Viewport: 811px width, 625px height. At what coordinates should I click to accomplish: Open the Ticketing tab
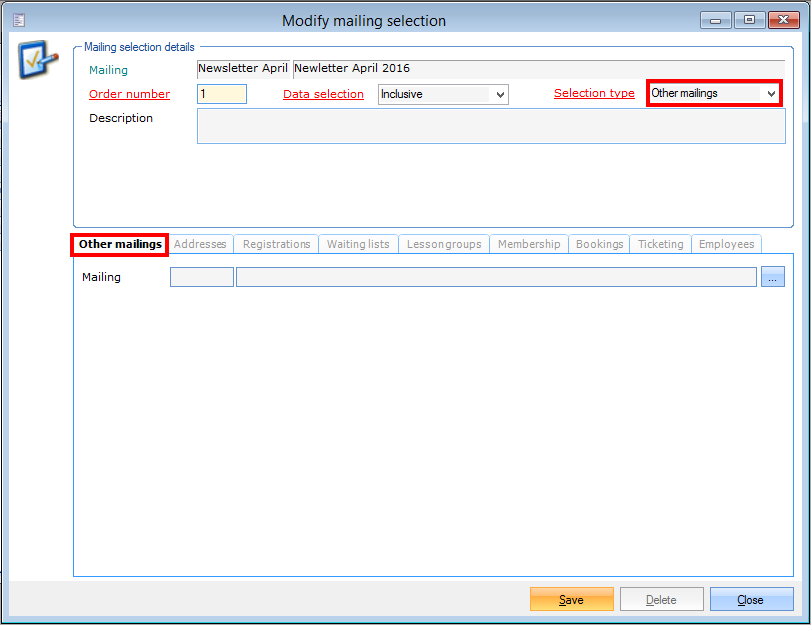point(660,244)
